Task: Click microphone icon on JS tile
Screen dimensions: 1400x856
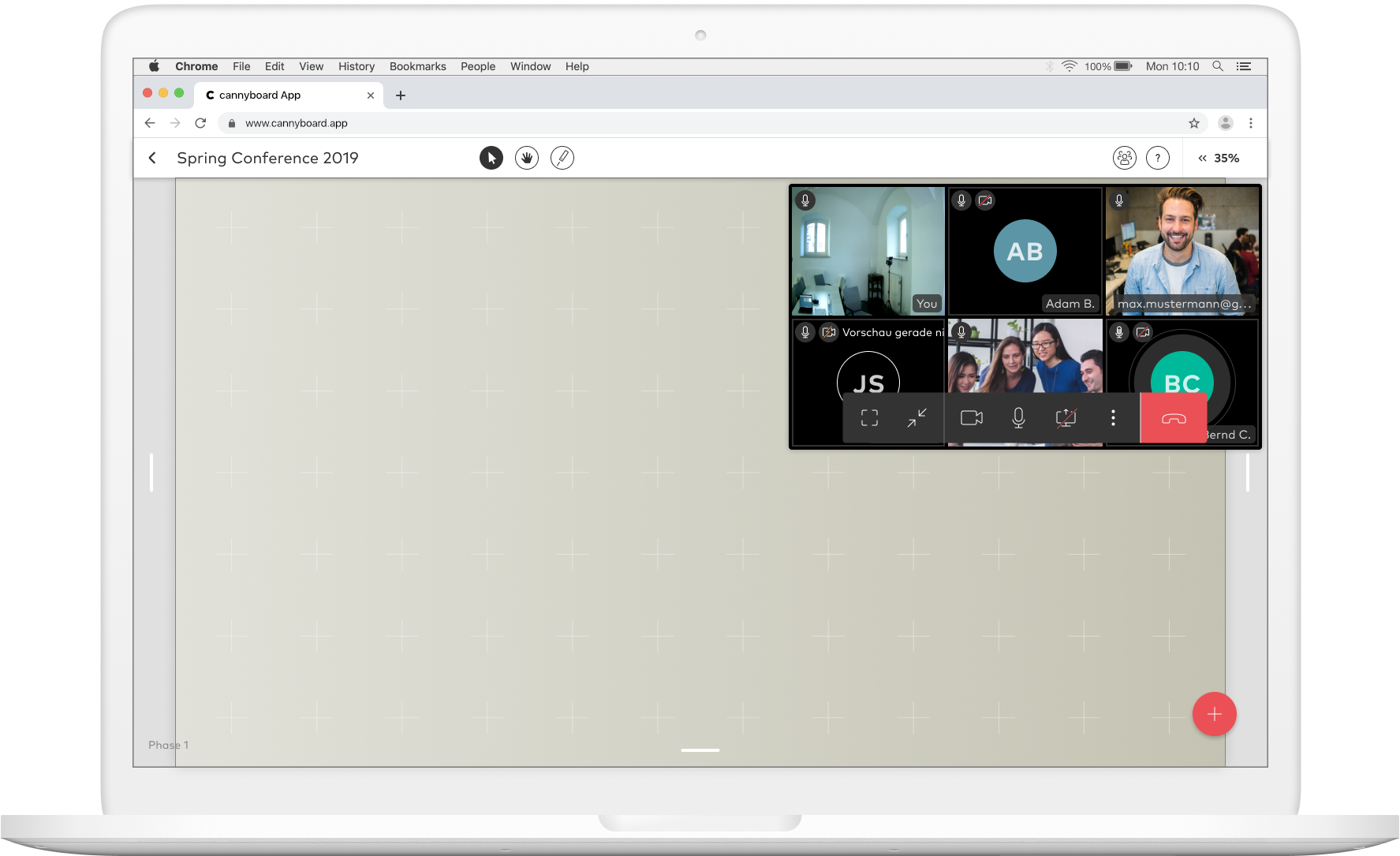Action: [805, 332]
